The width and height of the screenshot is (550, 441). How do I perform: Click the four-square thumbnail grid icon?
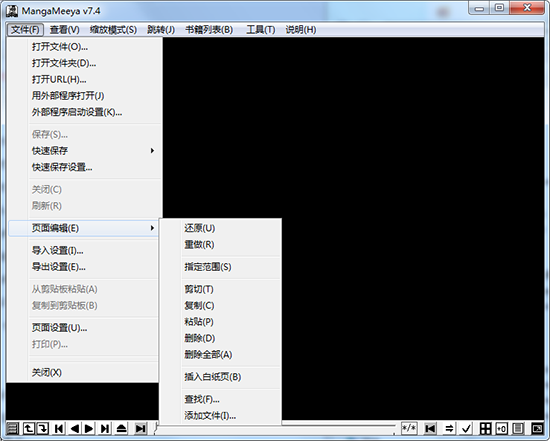pos(485,428)
